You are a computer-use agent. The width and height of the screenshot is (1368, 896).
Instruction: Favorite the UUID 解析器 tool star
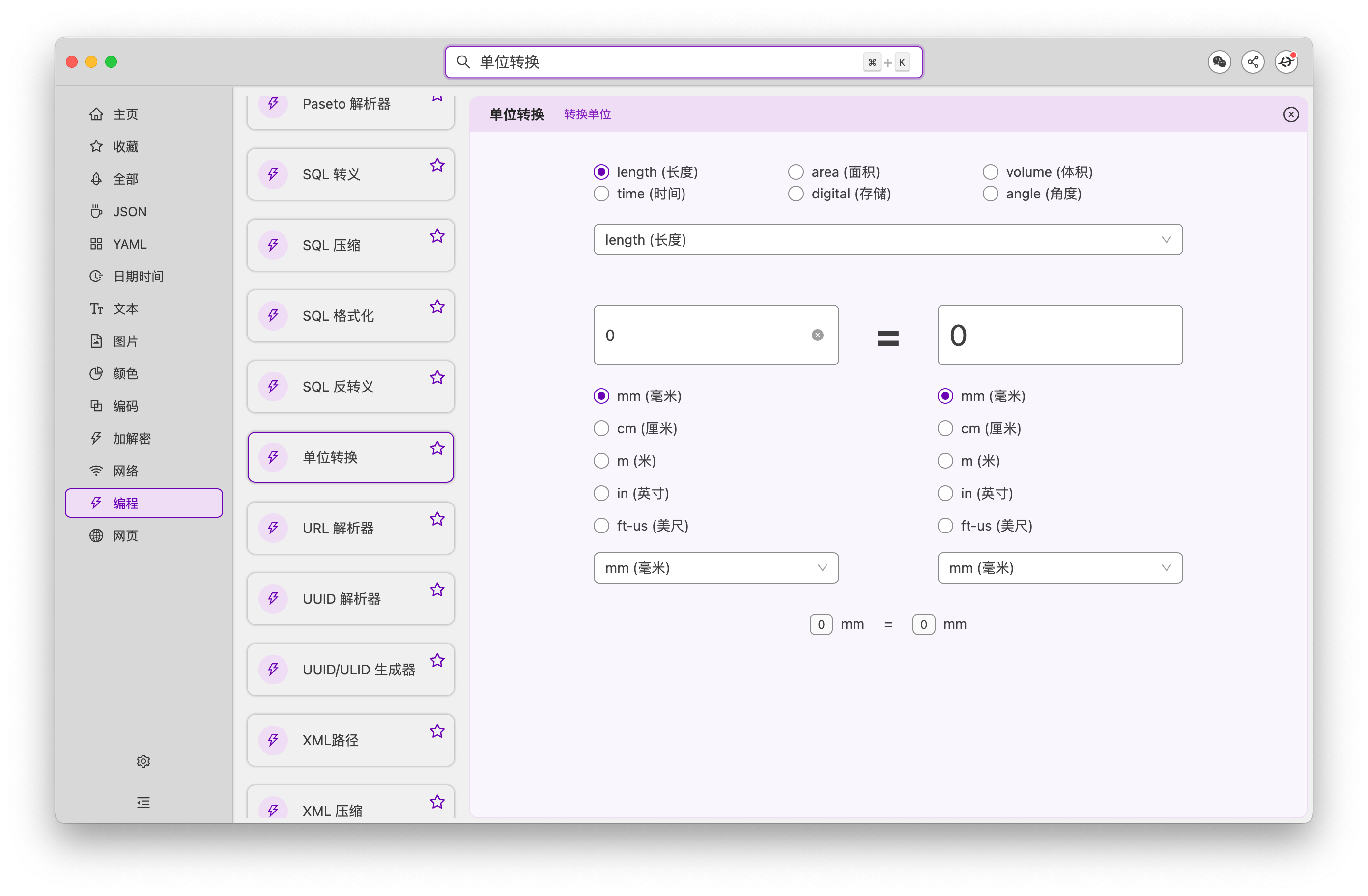[437, 589]
